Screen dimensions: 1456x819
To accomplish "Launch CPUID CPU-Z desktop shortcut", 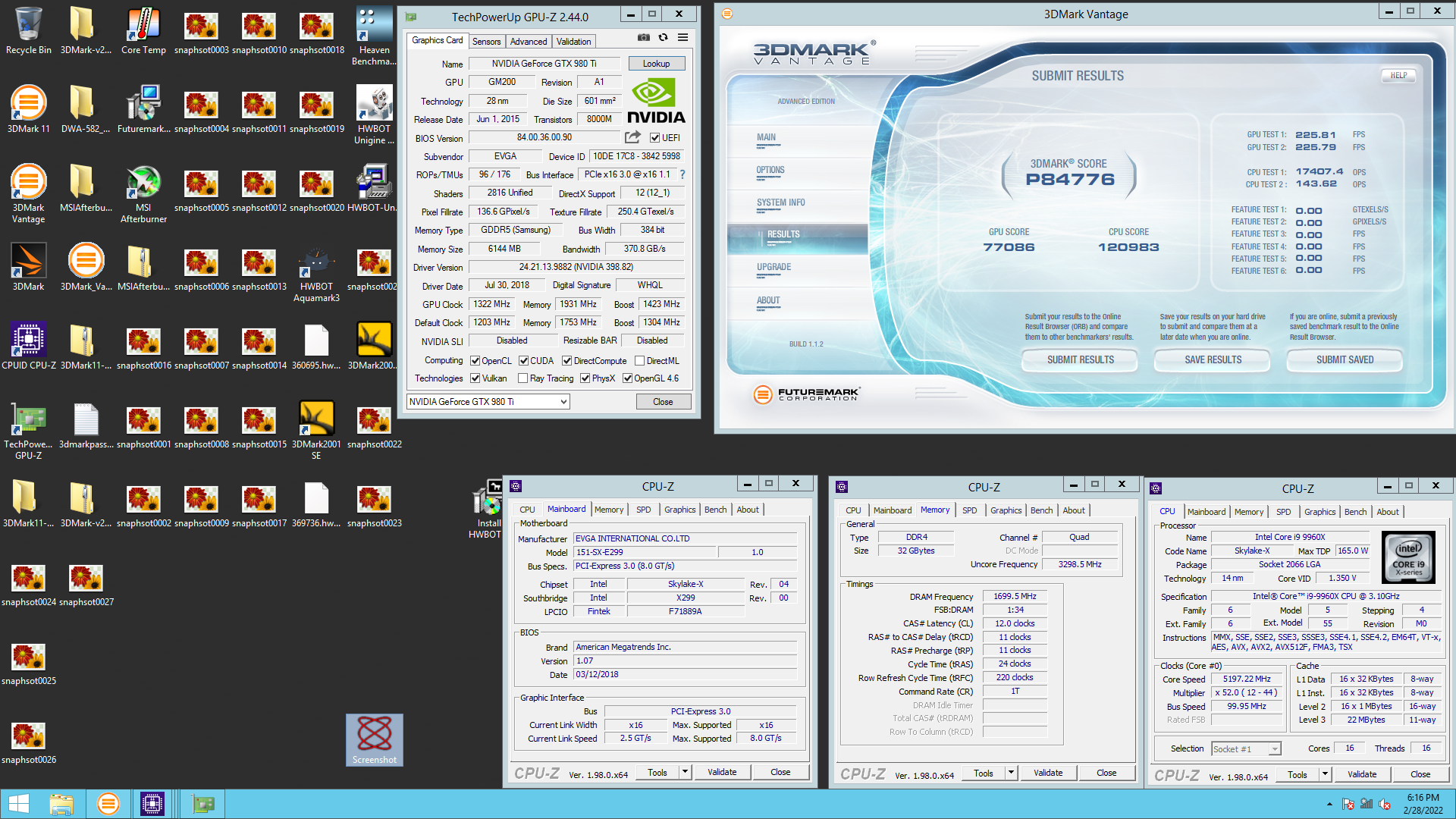I will [x=29, y=347].
